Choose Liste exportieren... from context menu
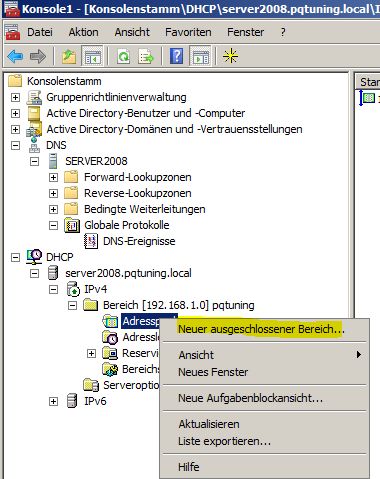 pos(264,441)
